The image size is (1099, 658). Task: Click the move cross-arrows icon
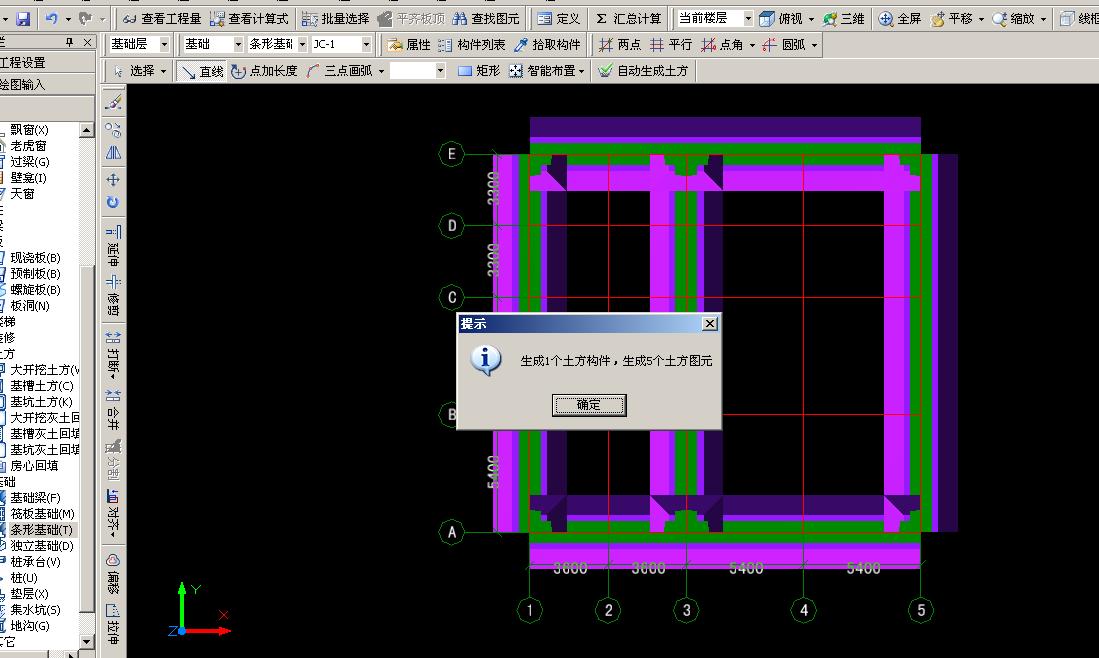113,179
